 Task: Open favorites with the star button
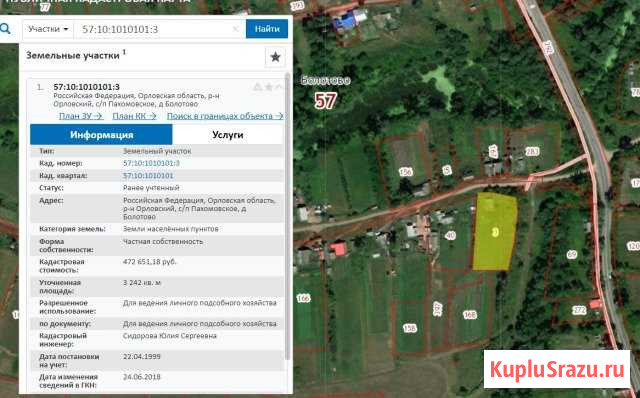point(276,57)
